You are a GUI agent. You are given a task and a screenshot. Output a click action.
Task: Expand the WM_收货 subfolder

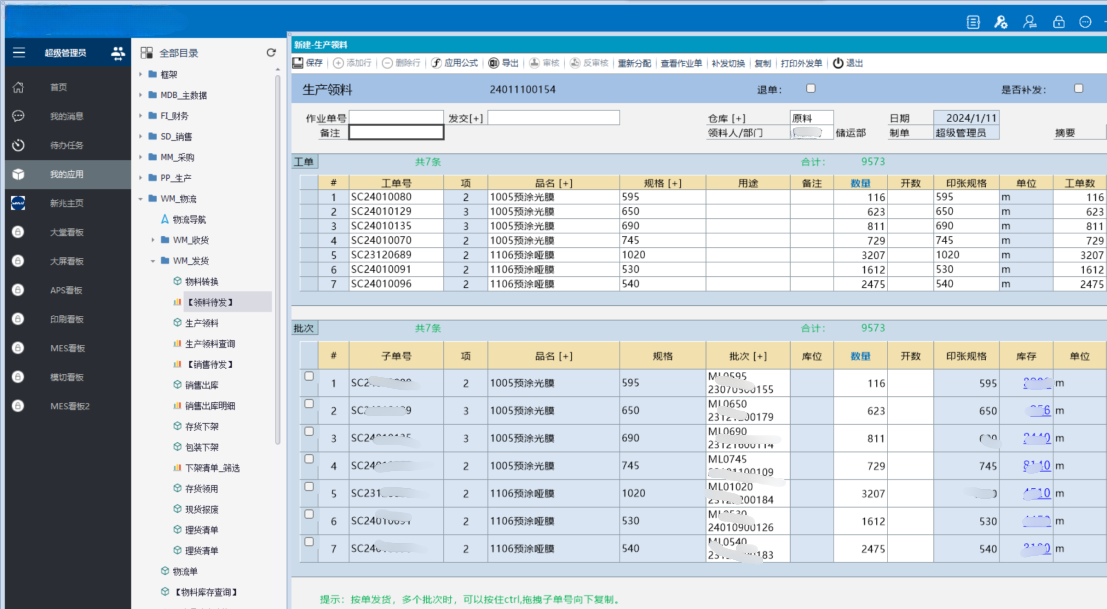(x=153, y=240)
